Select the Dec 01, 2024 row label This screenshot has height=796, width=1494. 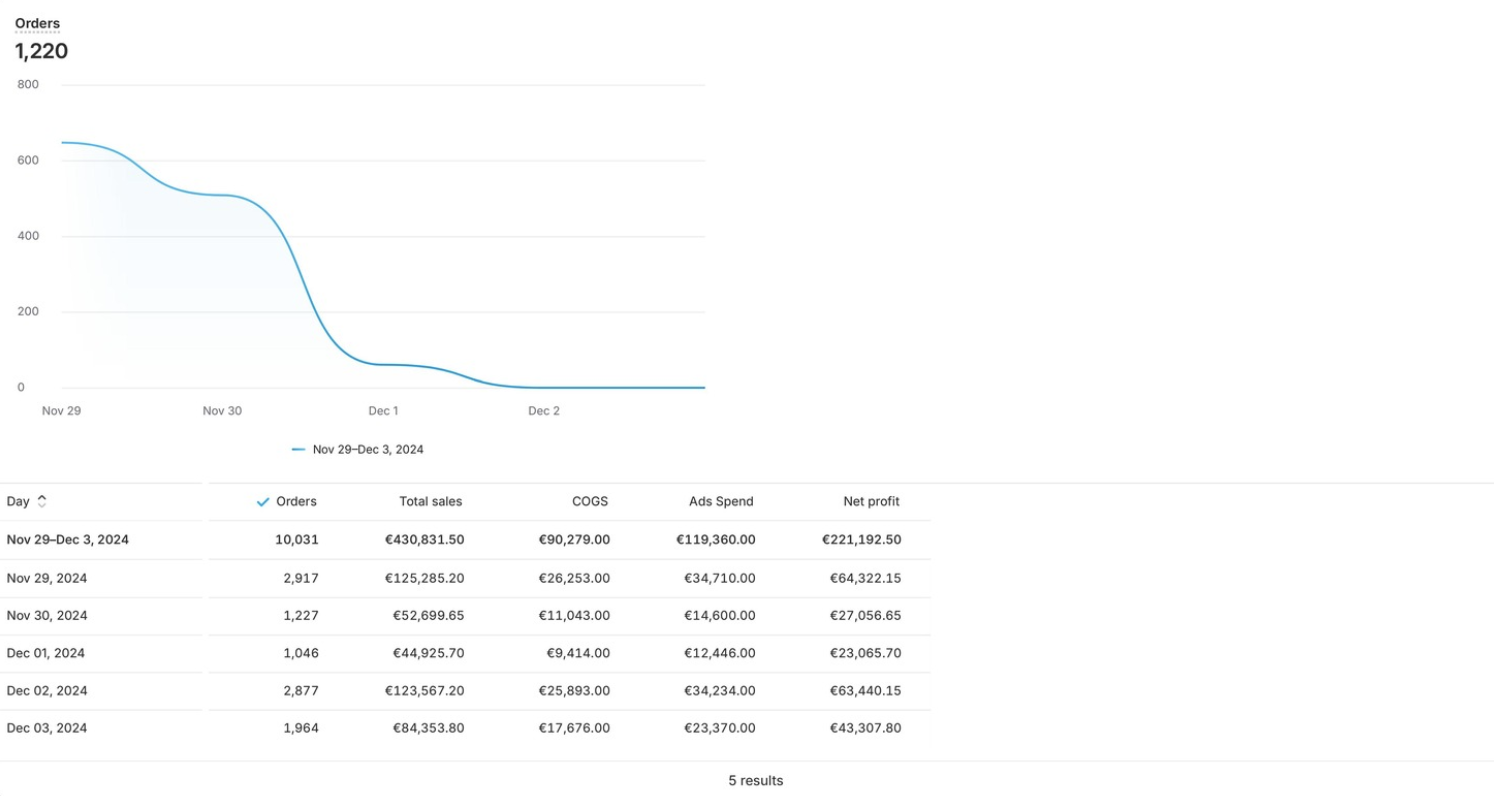click(46, 654)
